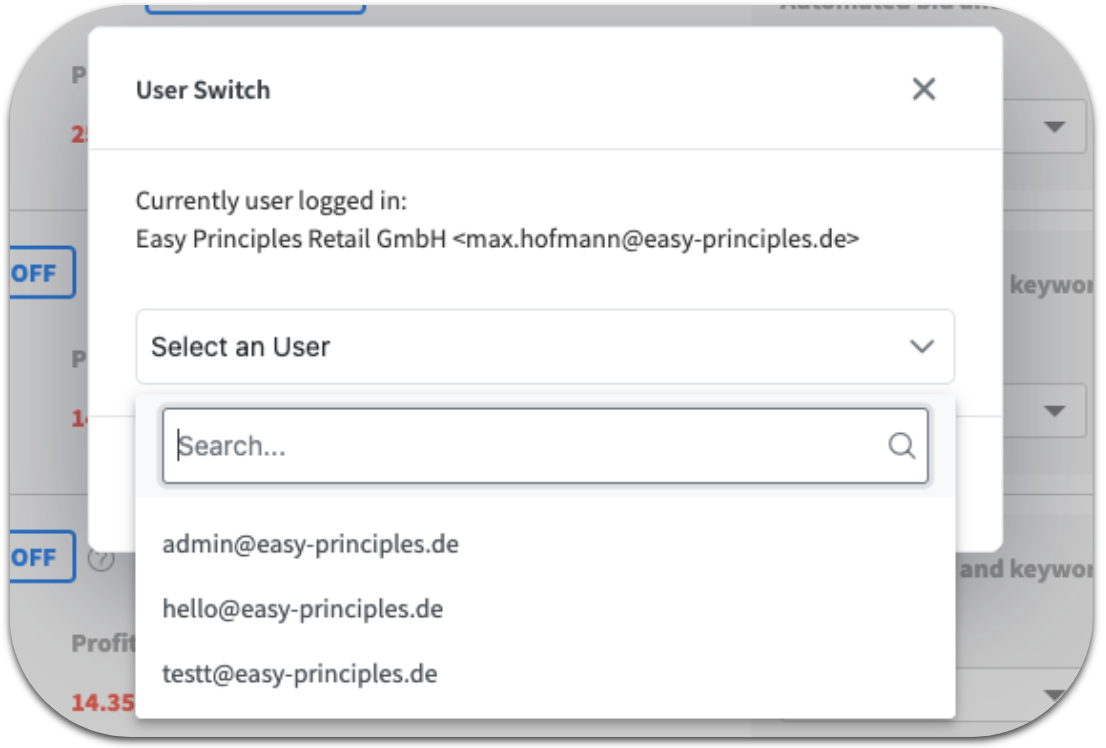Image resolution: width=1106 pixels, height=748 pixels.
Task: Click the red 14.35 profit value
Action: click(x=105, y=702)
